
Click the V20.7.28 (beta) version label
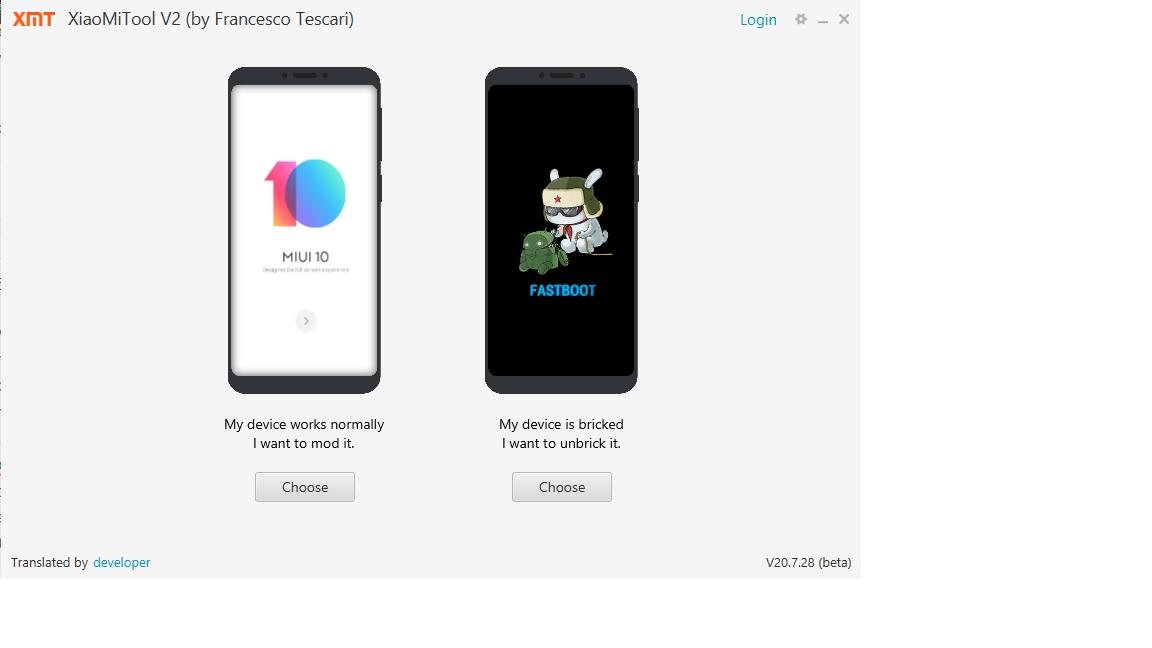[808, 562]
